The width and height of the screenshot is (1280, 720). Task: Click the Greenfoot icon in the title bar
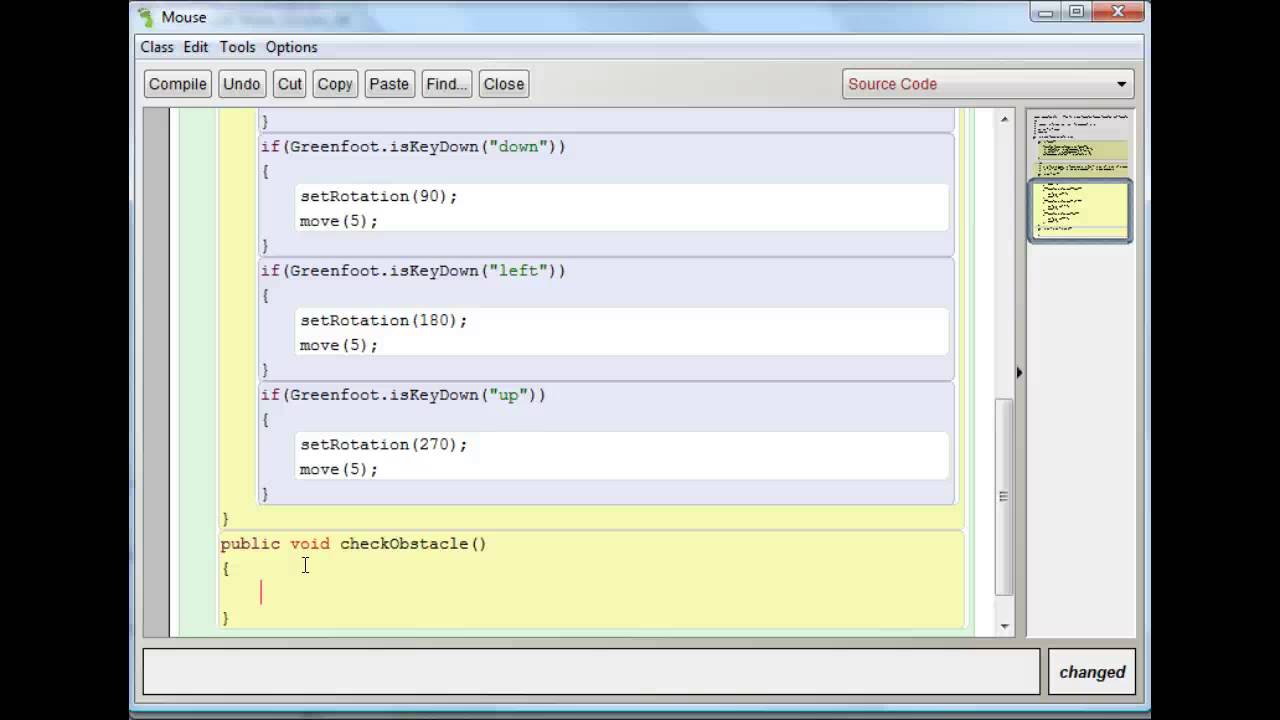146,17
